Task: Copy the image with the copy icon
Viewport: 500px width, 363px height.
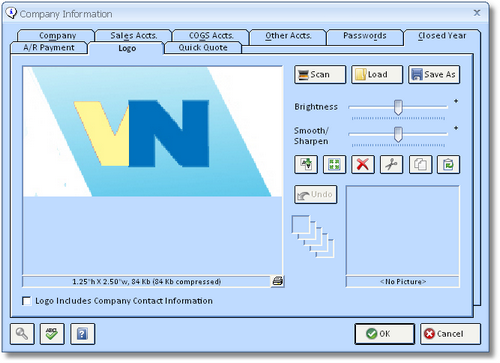Action: [x=420, y=164]
